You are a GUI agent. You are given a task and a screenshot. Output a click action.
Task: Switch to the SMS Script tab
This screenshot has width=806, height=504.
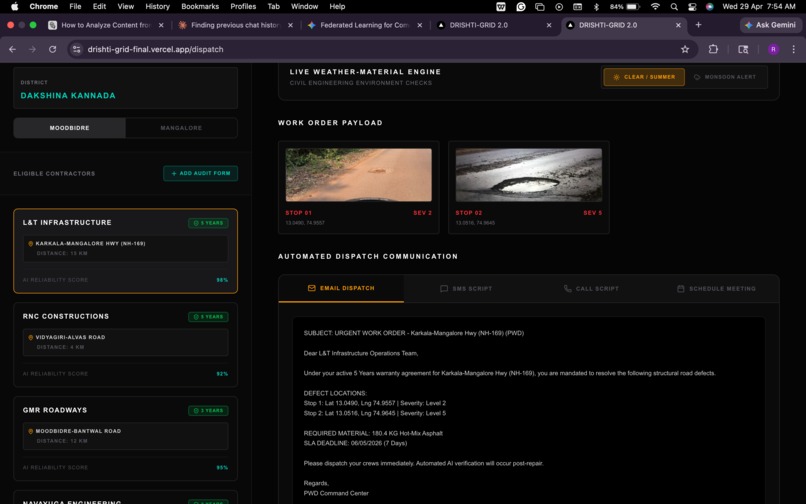[x=466, y=289]
